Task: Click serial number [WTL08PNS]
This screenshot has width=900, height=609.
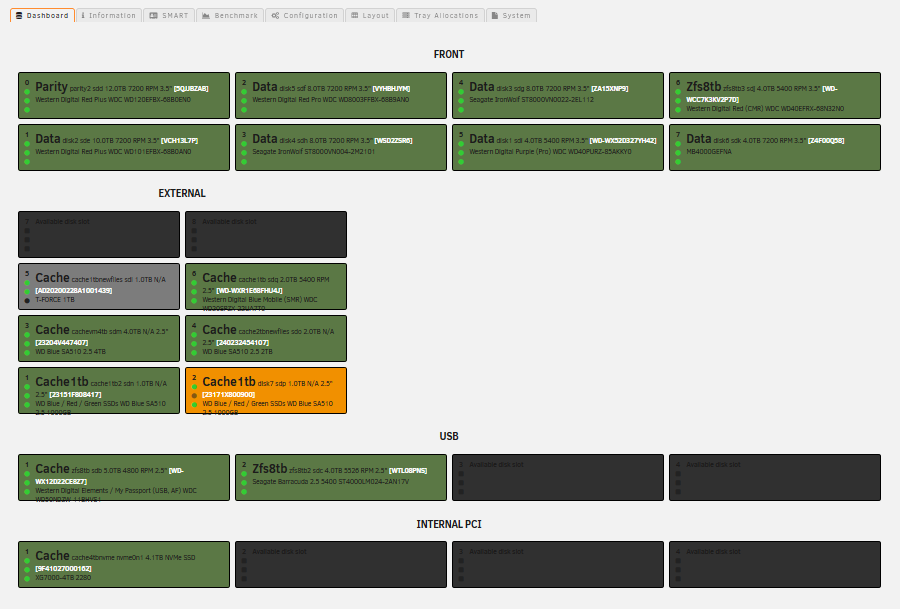Action: click(x=408, y=471)
